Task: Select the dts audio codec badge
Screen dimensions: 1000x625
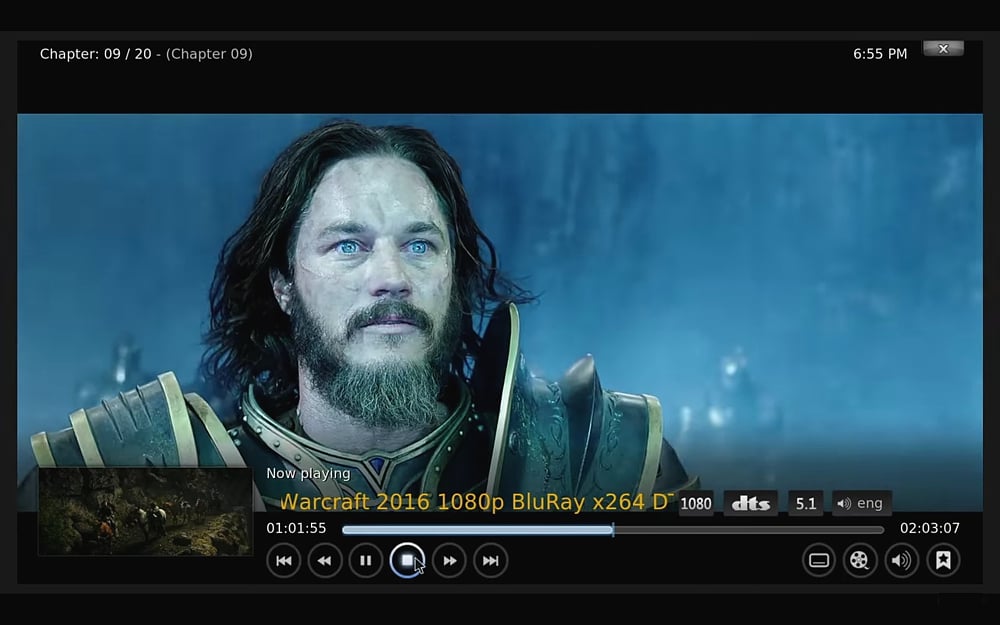Action: (x=750, y=503)
